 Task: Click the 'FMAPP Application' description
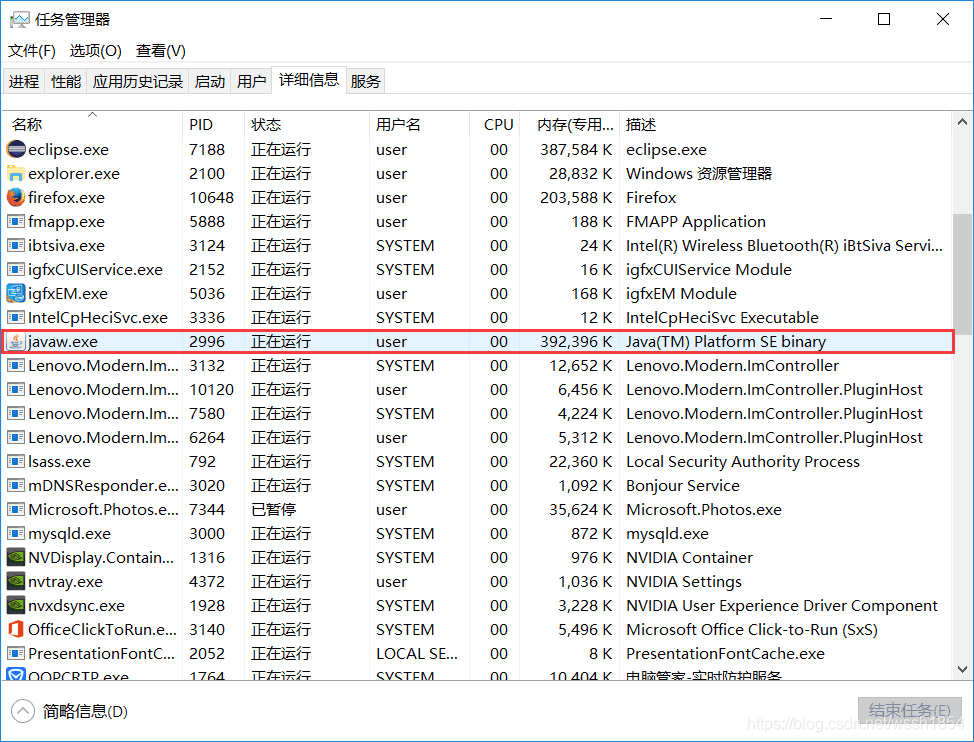click(x=696, y=222)
